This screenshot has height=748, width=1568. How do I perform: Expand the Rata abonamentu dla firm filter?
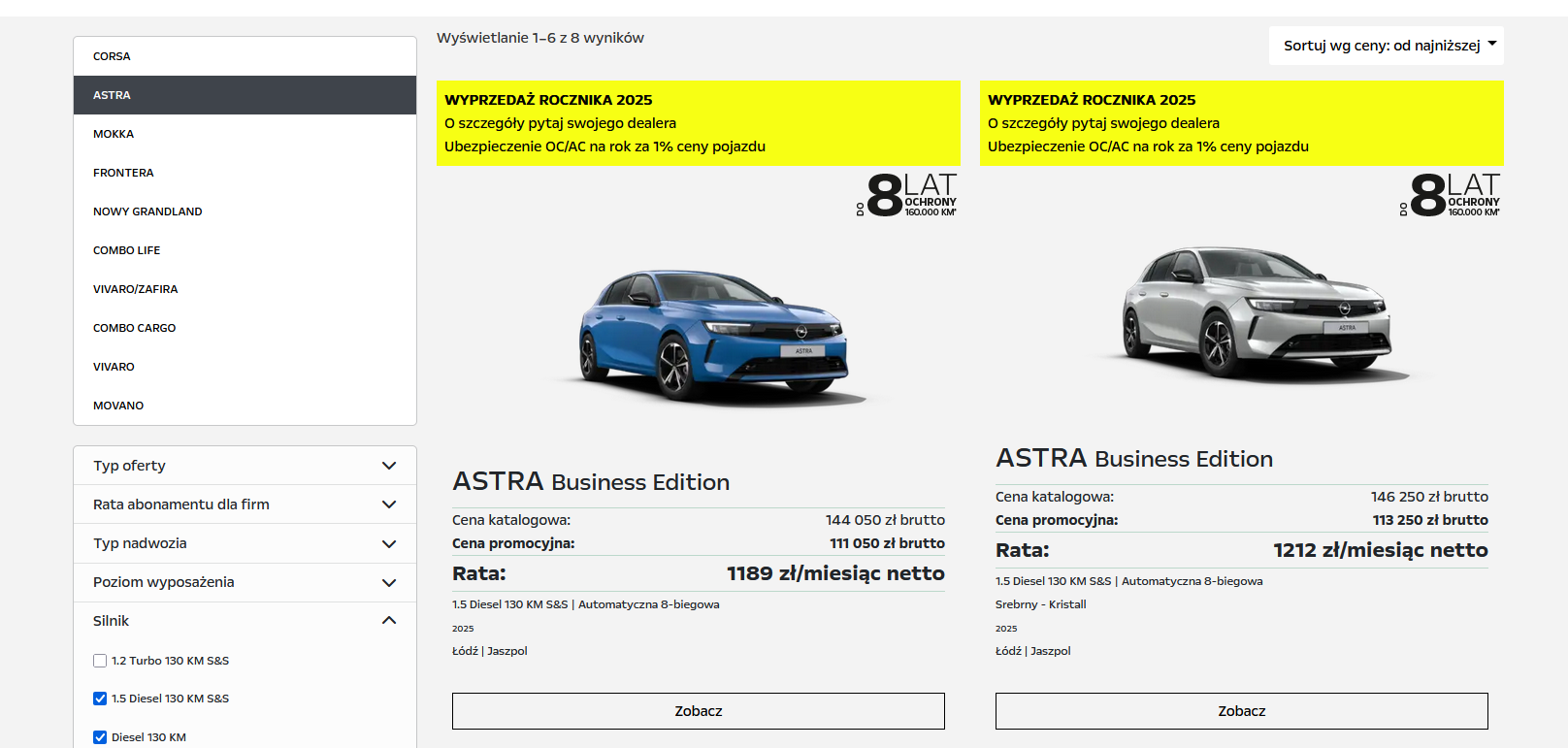click(245, 504)
